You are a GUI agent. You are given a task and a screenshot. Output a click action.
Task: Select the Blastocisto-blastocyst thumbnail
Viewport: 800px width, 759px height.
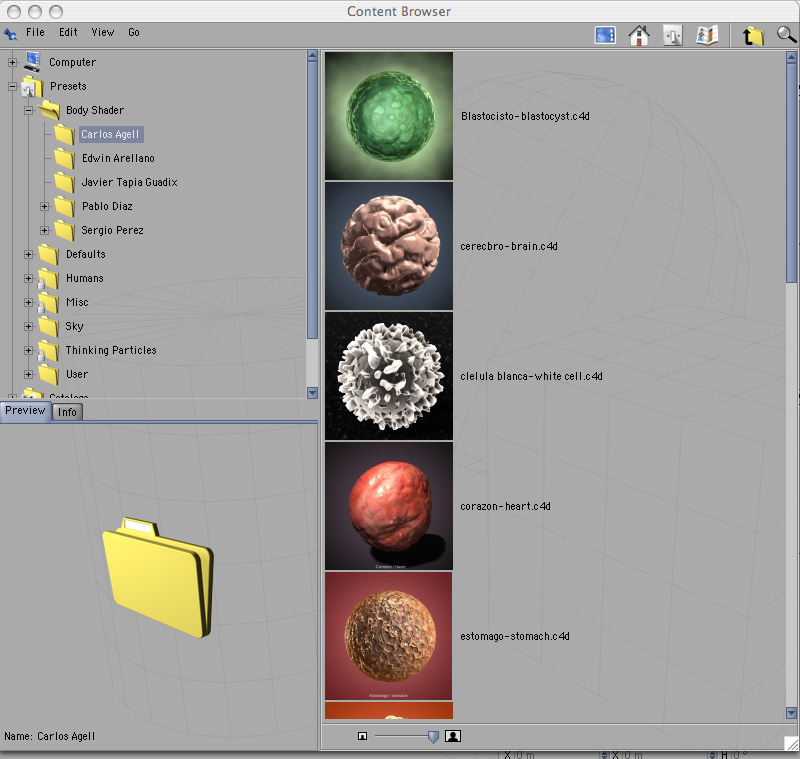tap(389, 116)
